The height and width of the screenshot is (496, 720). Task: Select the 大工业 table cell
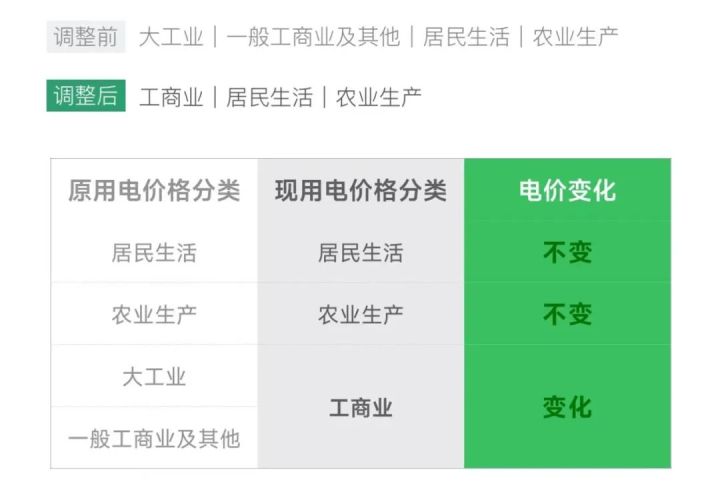[x=154, y=377]
